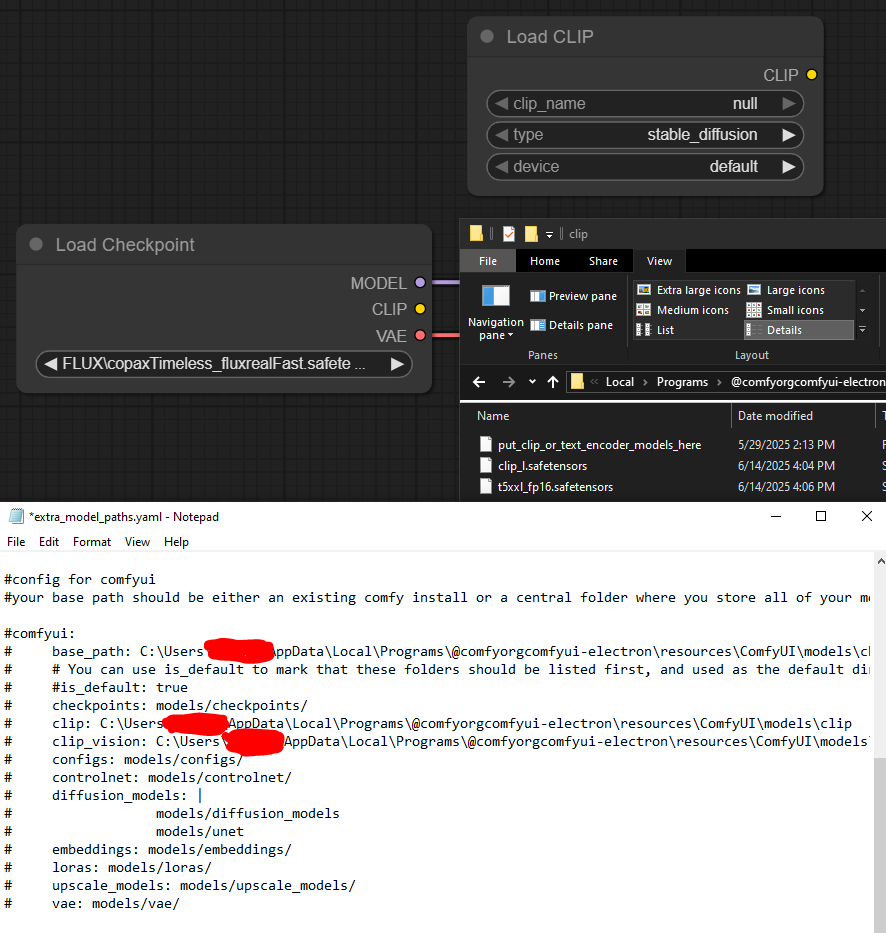Sort by Name column header
The height and width of the screenshot is (933, 886).
click(x=596, y=416)
